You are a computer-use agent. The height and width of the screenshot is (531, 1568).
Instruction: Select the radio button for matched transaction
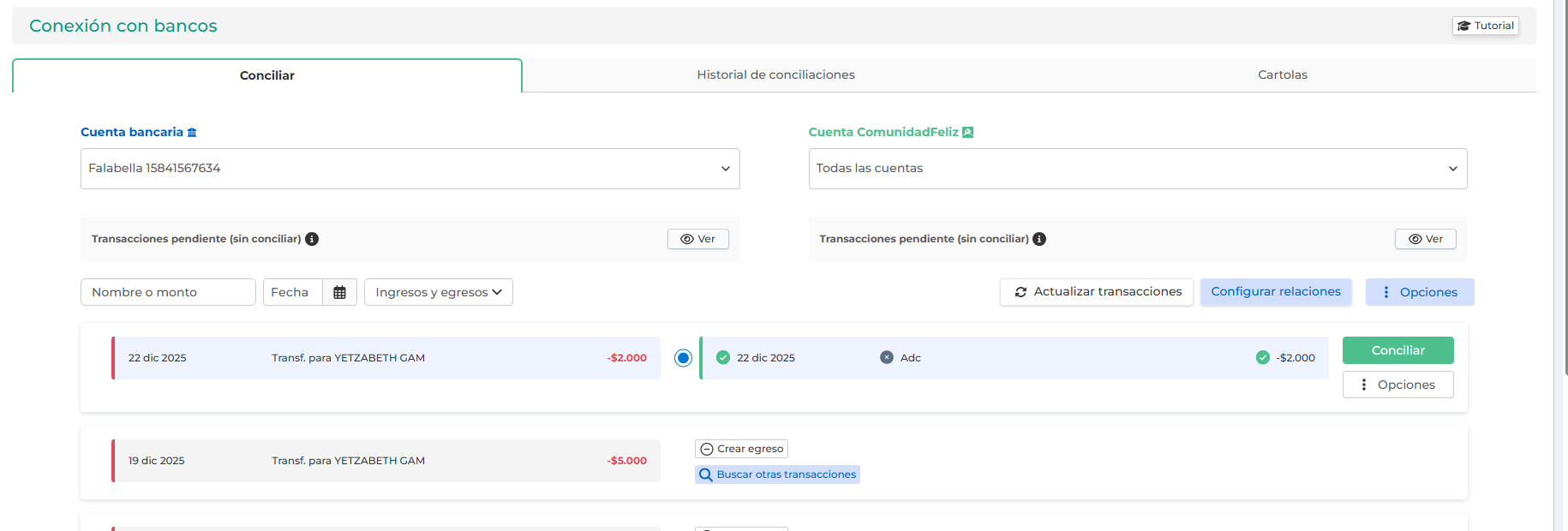pyautogui.click(x=683, y=358)
